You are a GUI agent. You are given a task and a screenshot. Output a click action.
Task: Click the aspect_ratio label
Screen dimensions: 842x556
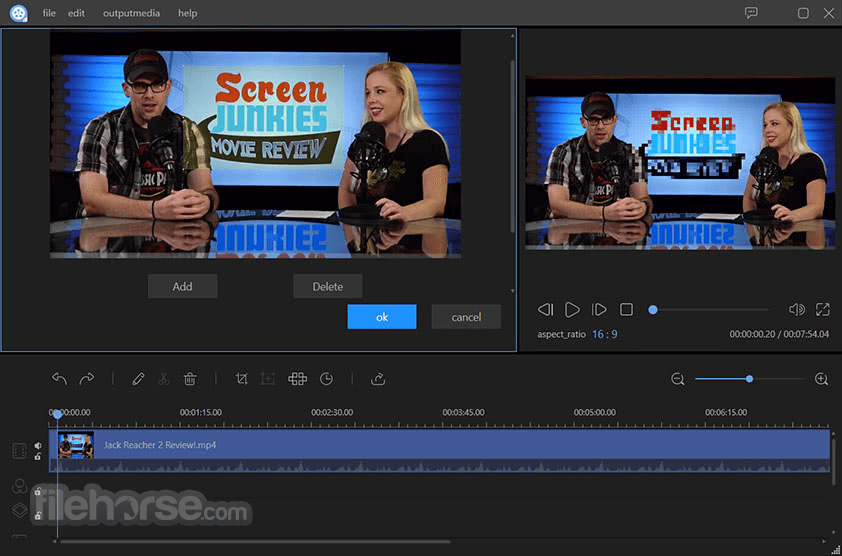tap(561, 334)
